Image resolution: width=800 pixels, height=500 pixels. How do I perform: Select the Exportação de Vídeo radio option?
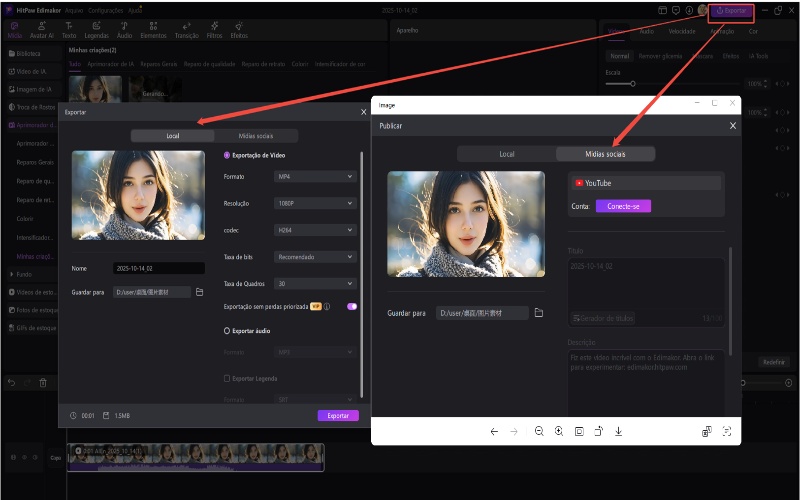pos(227,155)
